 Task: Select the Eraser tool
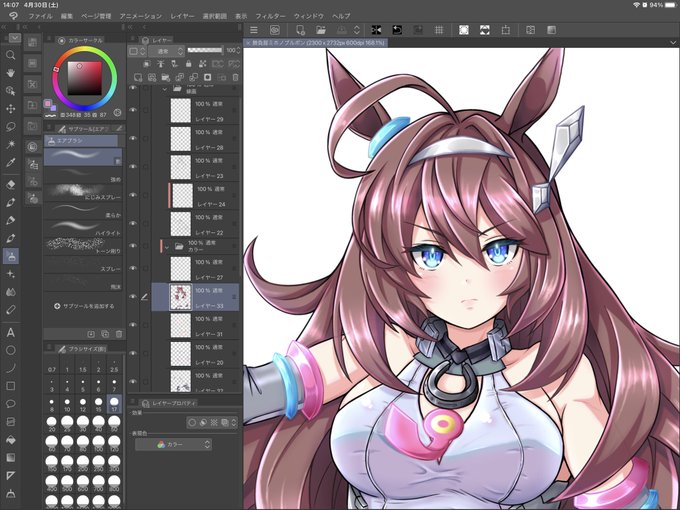(x=11, y=184)
